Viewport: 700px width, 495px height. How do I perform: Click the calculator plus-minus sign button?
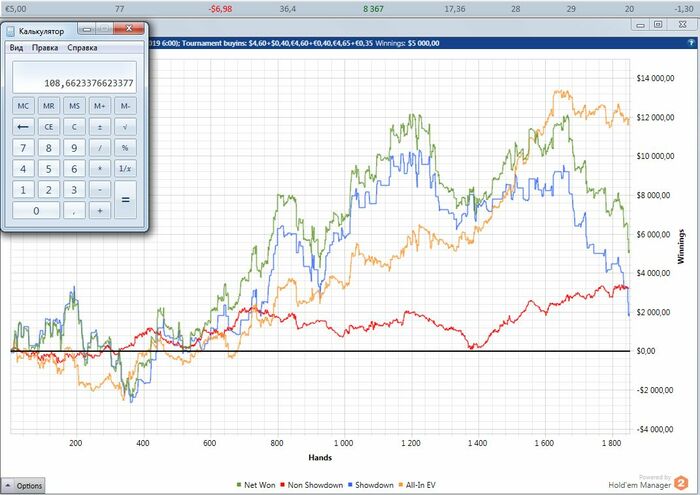click(x=100, y=127)
